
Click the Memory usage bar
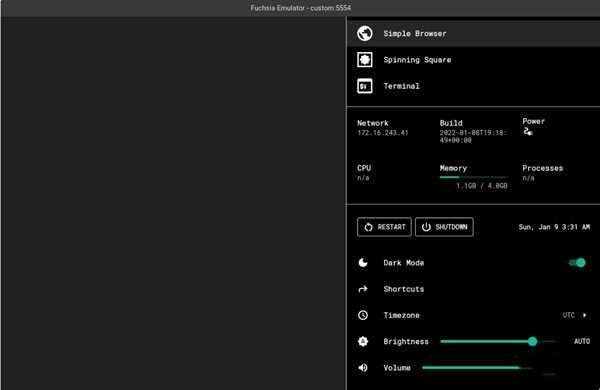[x=473, y=177]
